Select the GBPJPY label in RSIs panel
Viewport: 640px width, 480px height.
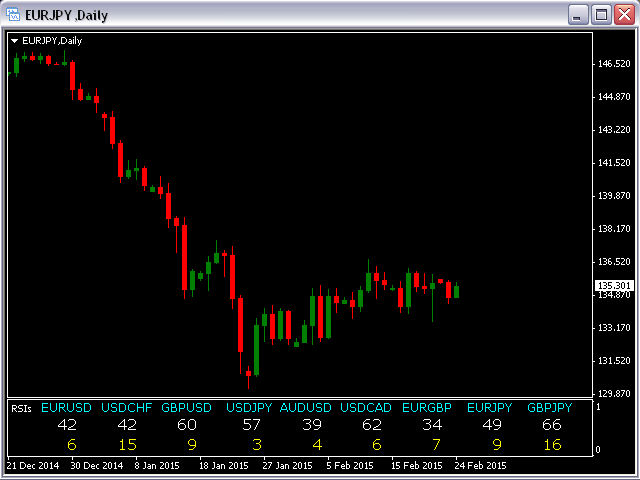[550, 407]
